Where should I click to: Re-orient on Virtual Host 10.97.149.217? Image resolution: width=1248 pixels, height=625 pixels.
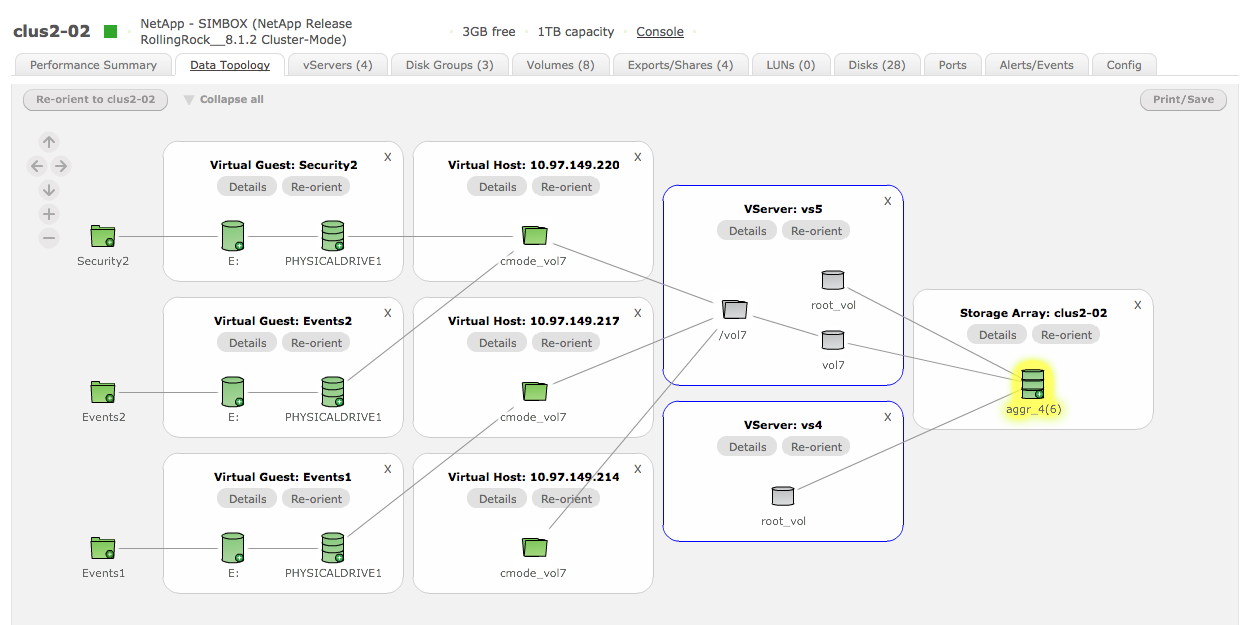(566, 343)
